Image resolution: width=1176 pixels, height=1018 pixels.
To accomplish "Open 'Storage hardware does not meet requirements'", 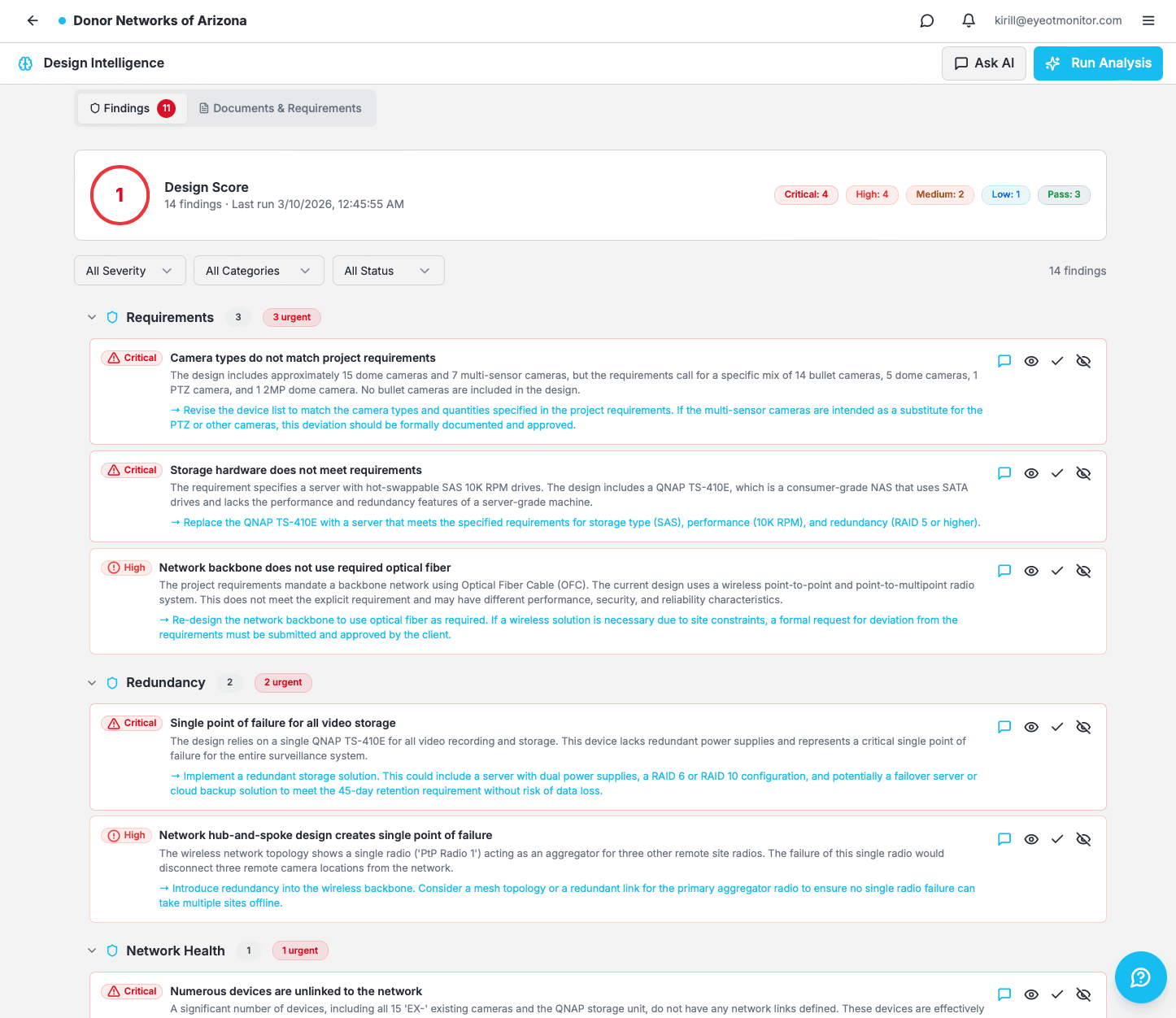I will point(296,470).
